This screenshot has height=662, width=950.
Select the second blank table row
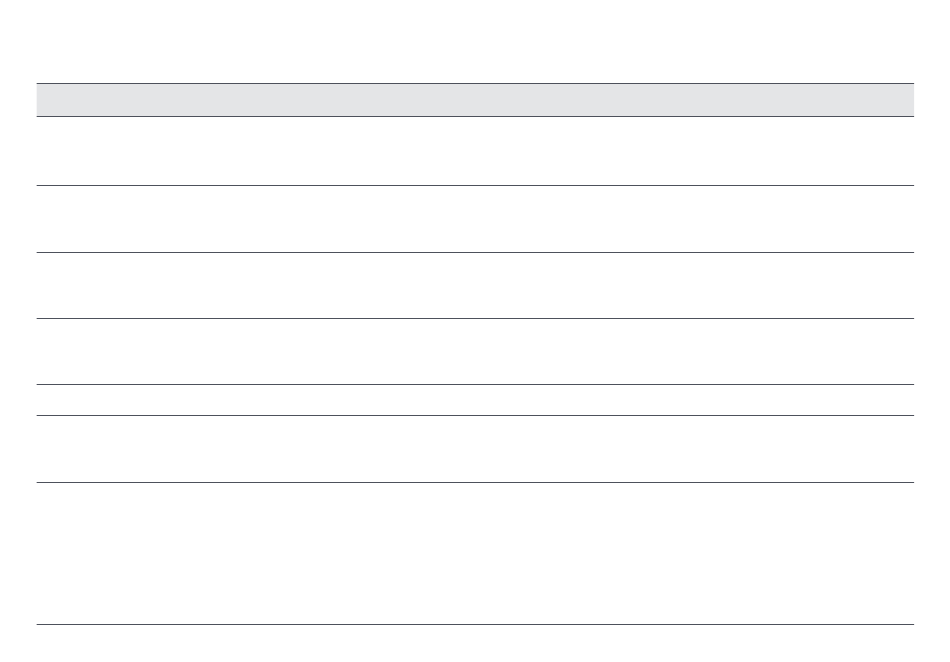(x=475, y=219)
